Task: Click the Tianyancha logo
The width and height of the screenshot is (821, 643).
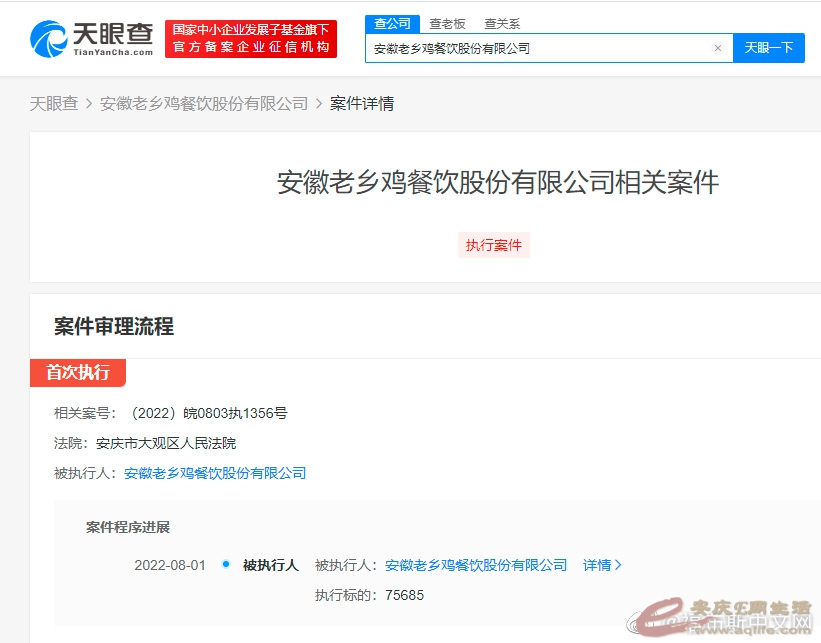Action: pyautogui.click(x=92, y=38)
